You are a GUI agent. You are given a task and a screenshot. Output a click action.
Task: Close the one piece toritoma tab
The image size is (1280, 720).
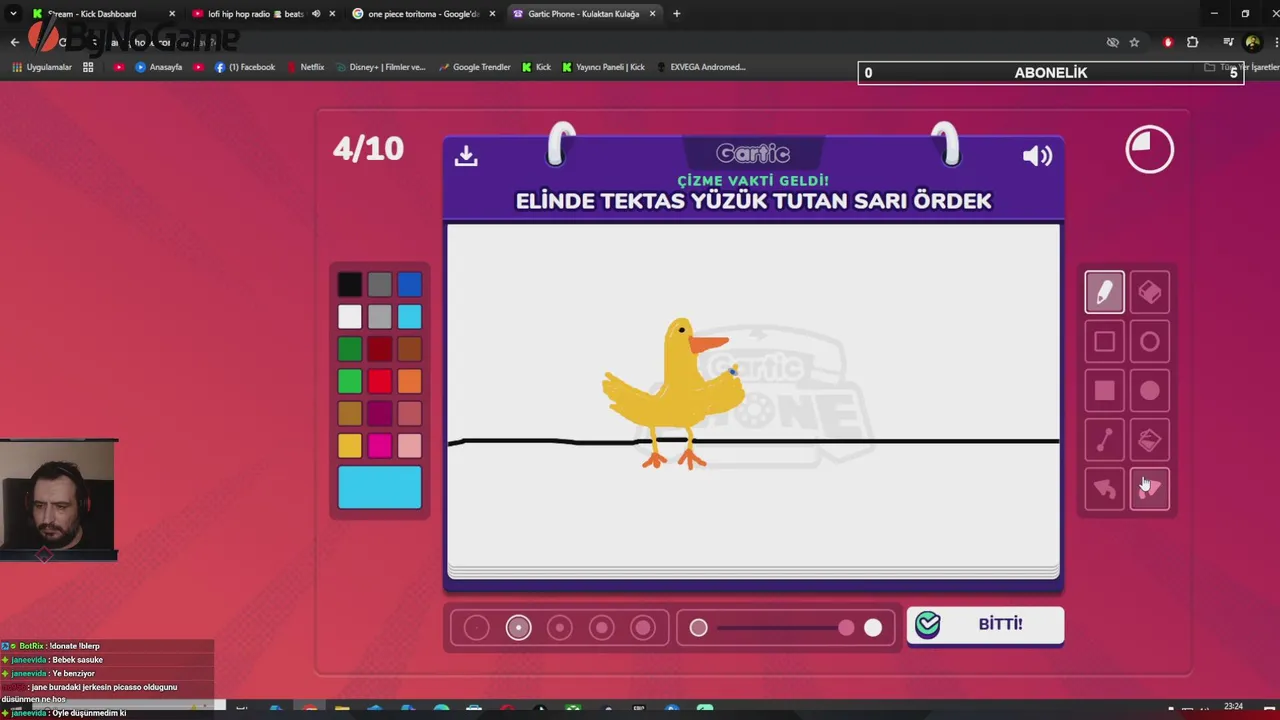click(492, 14)
